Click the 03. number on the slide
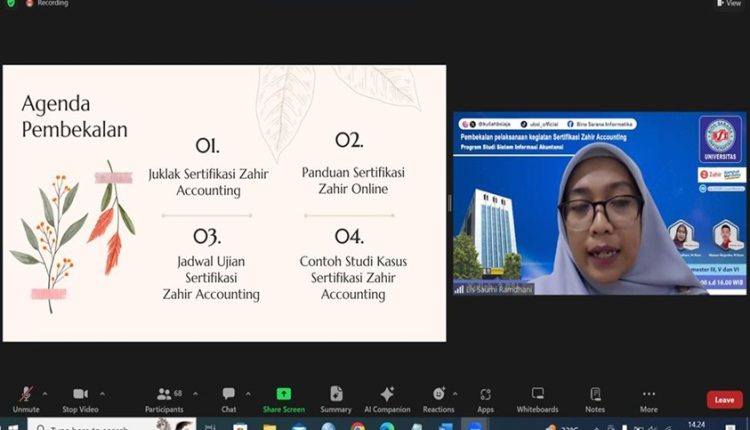 coord(207,236)
